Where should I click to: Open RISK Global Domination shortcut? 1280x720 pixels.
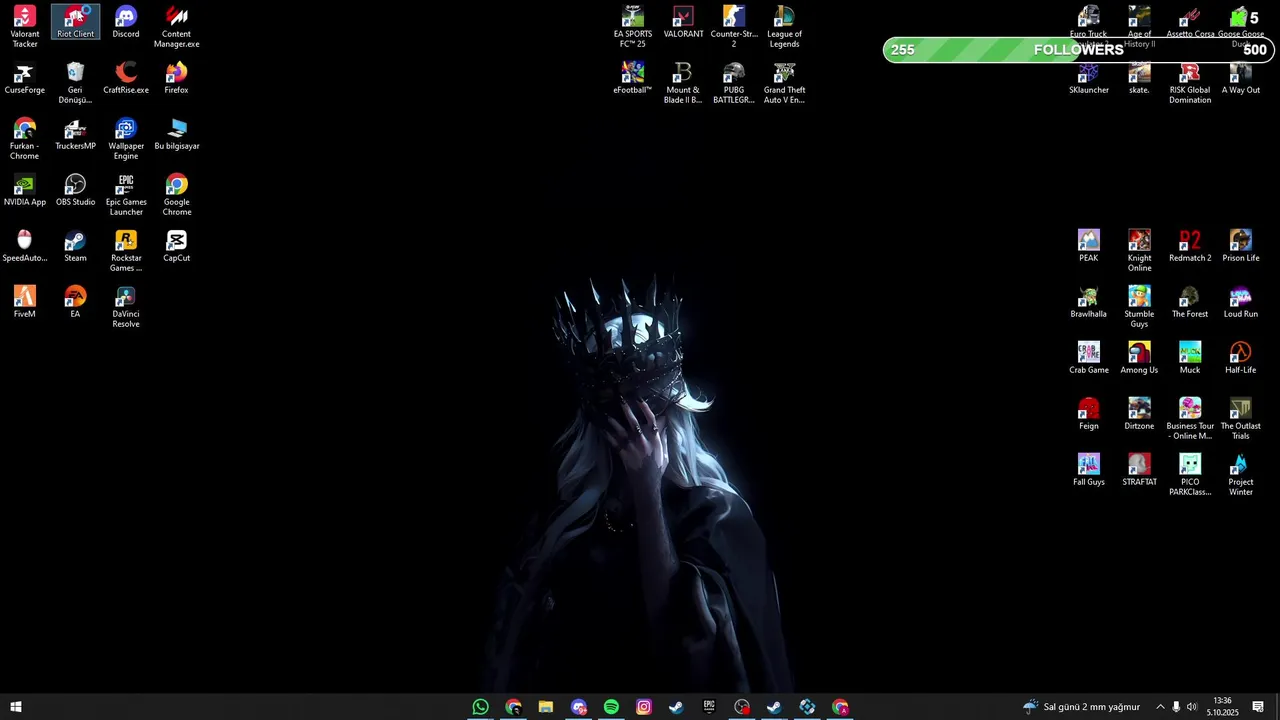1190,83
